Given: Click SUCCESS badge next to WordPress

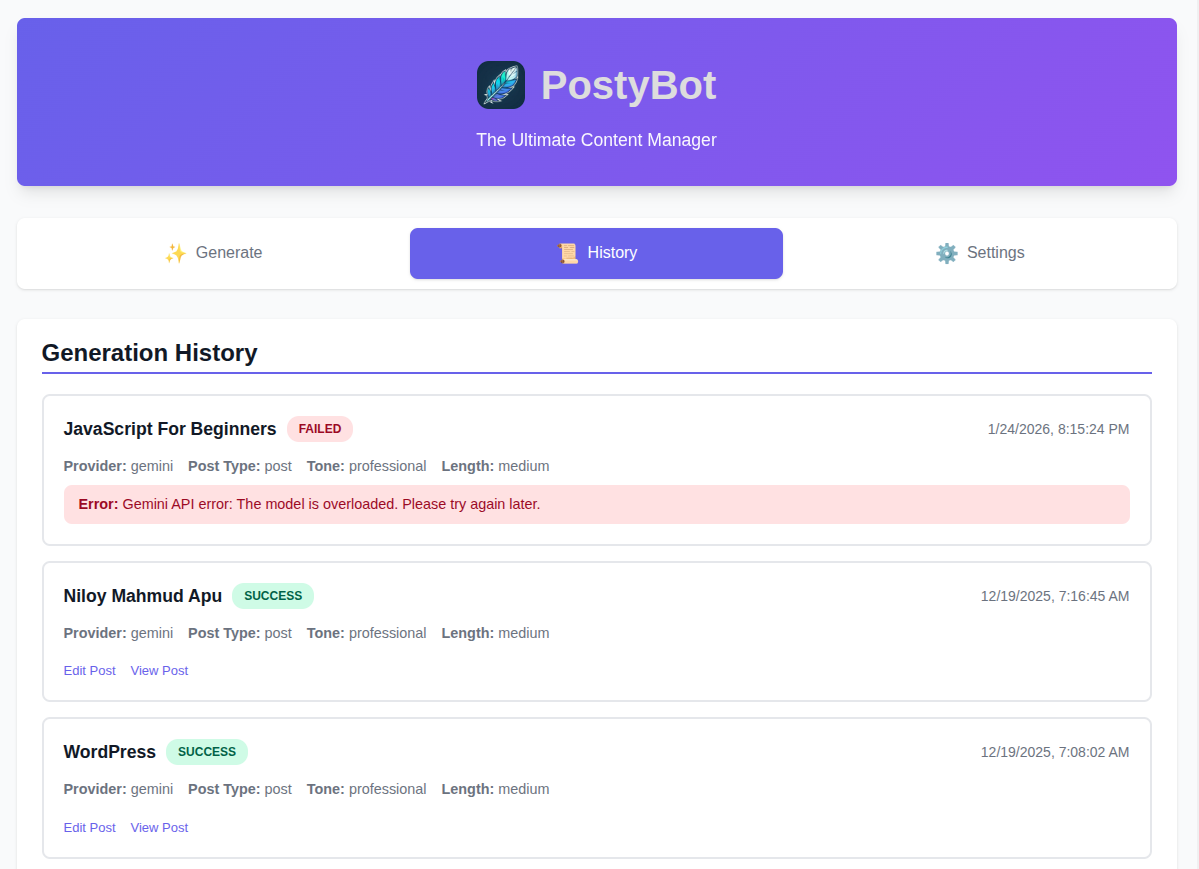Looking at the screenshot, I should (207, 752).
